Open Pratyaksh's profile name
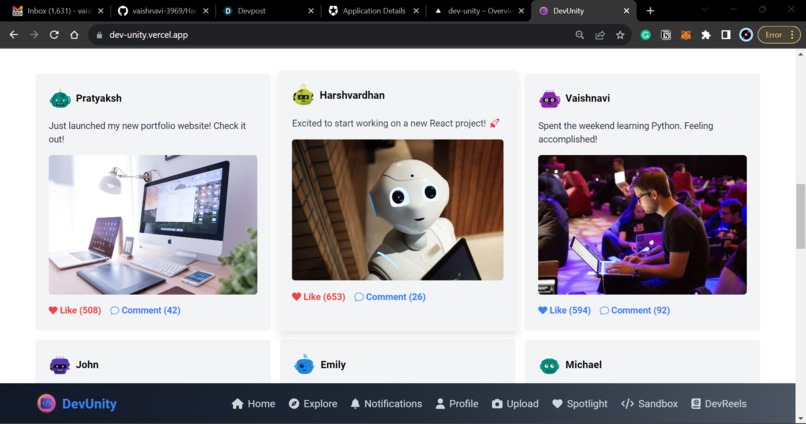806x424 pixels. (x=99, y=98)
